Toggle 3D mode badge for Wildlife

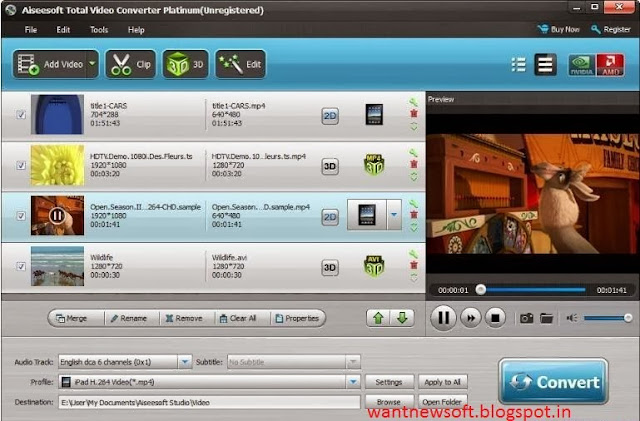(330, 268)
